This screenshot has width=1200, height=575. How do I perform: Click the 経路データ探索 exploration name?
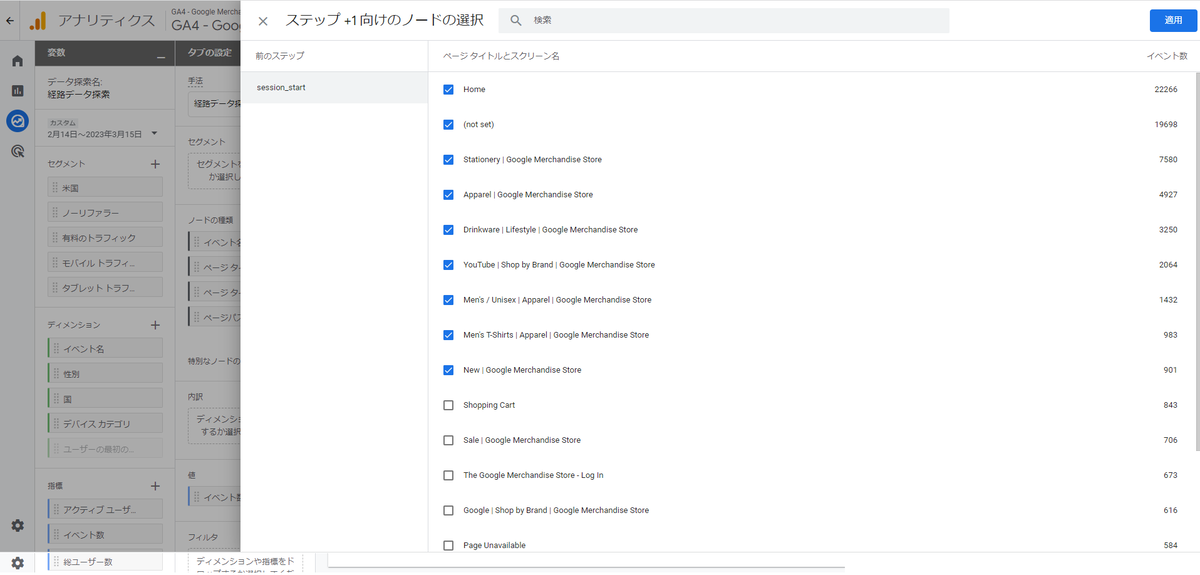tap(79, 95)
